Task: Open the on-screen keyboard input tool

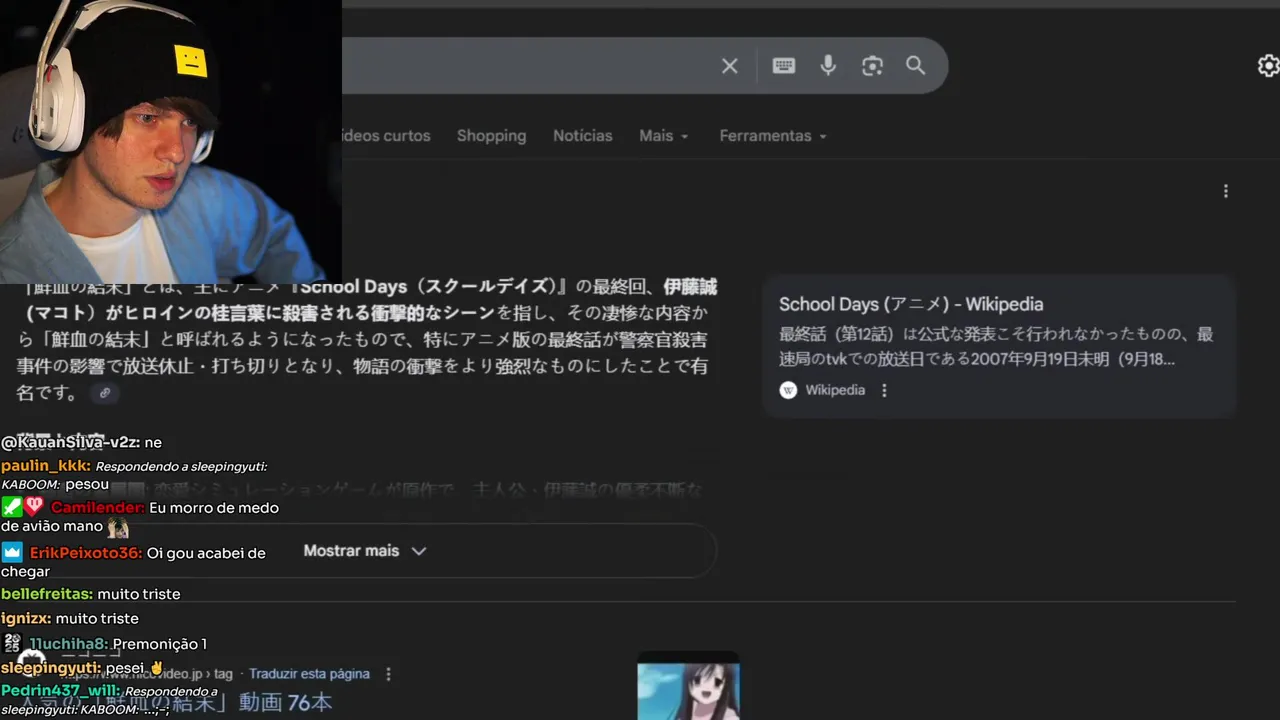Action: click(784, 66)
